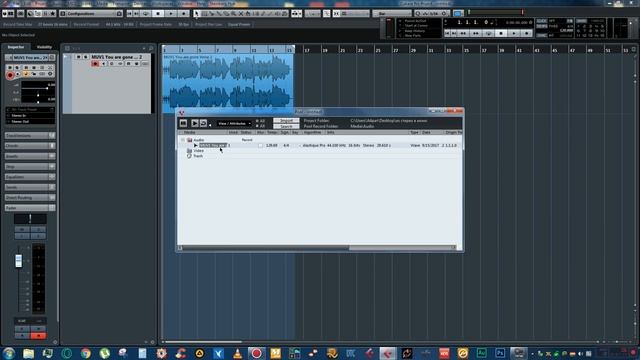This screenshot has height=360, width=640.
Task: Click the Import button in the Pool window
Action: tap(286, 120)
